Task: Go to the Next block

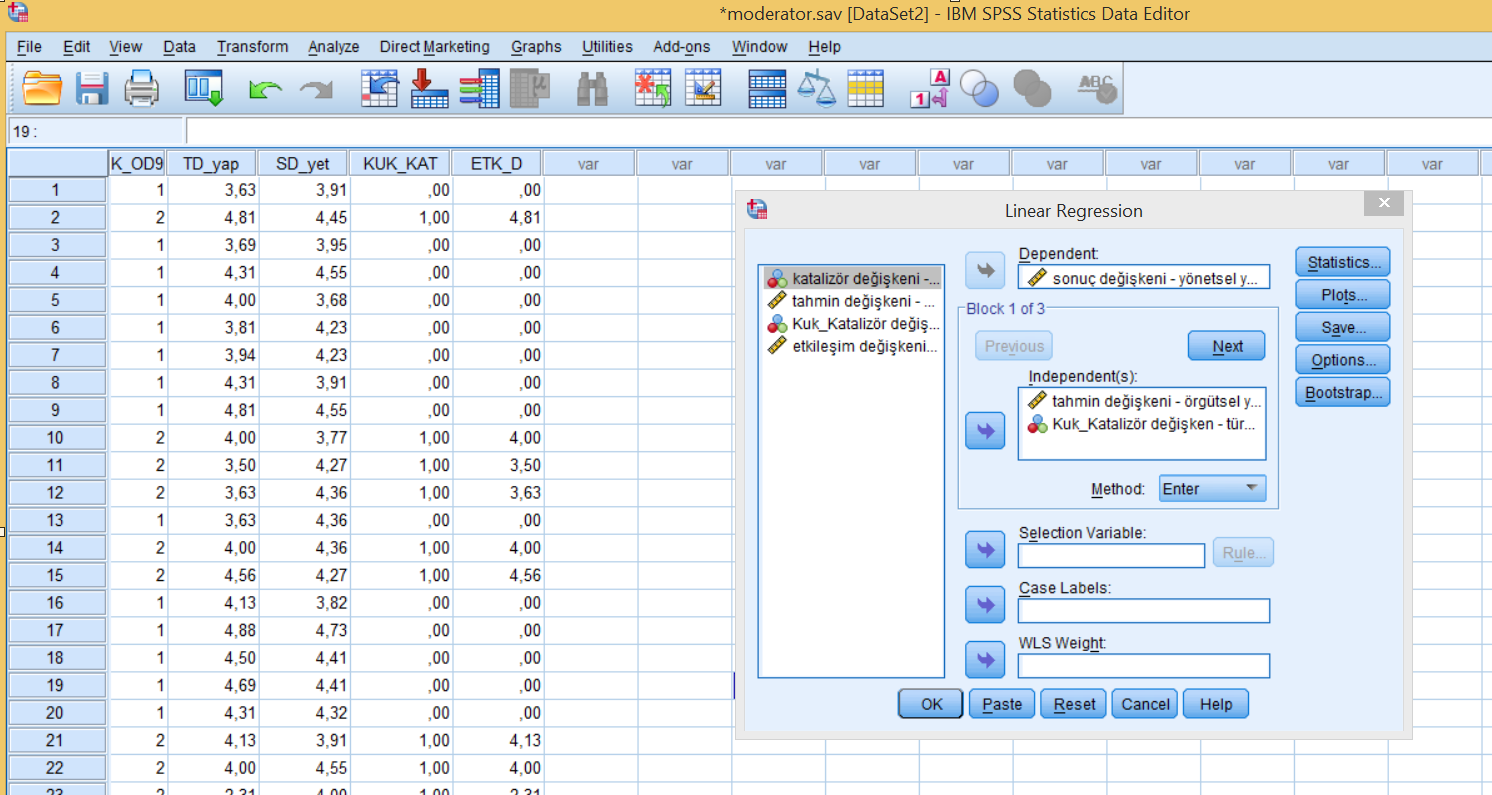Action: pos(1227,346)
